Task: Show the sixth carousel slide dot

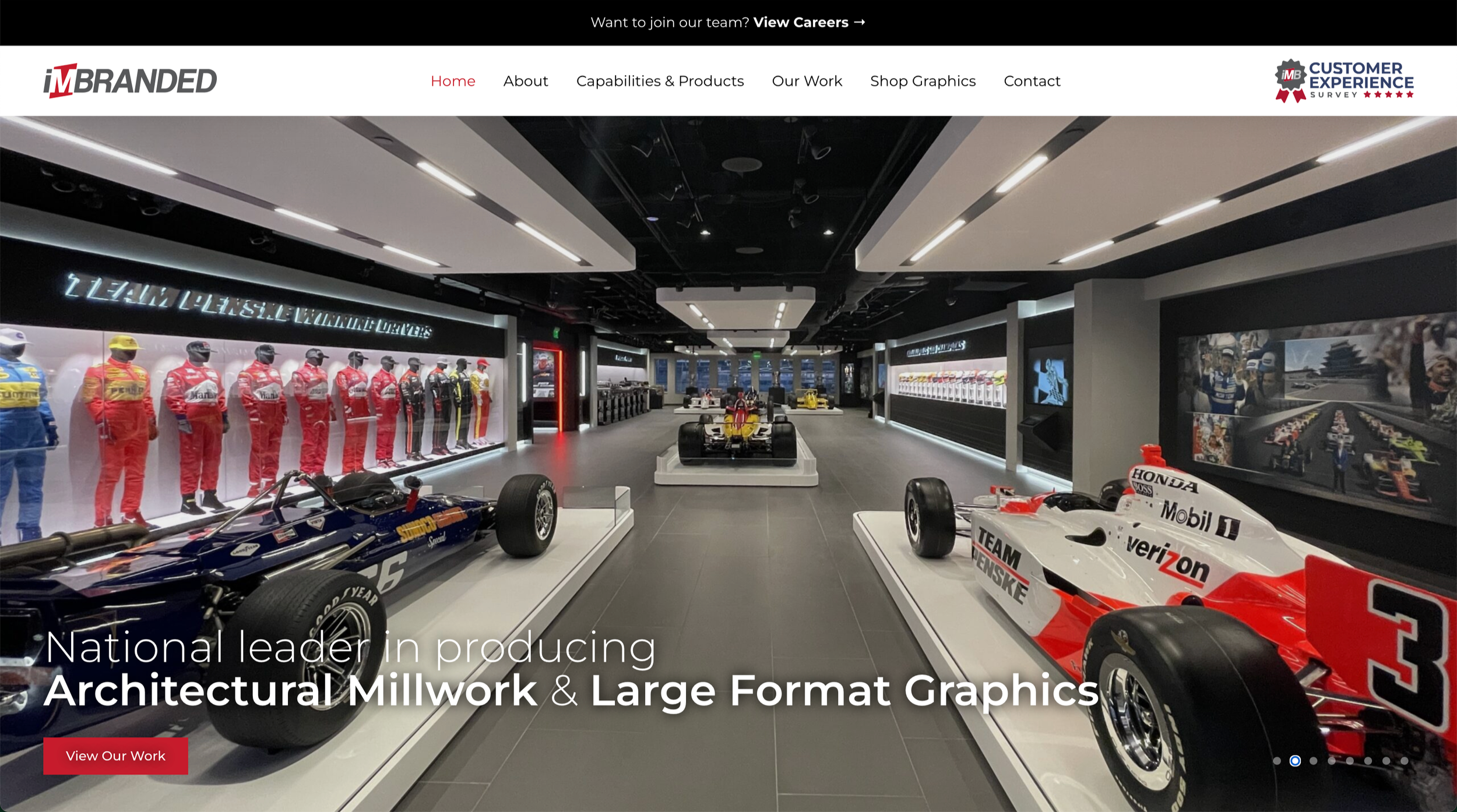Action: click(x=1368, y=761)
